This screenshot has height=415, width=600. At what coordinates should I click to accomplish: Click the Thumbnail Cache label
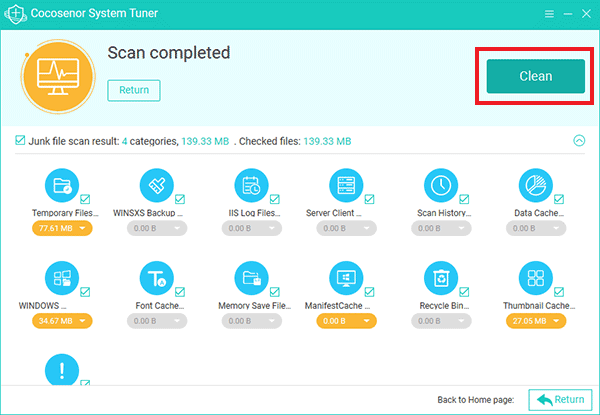pos(539,306)
